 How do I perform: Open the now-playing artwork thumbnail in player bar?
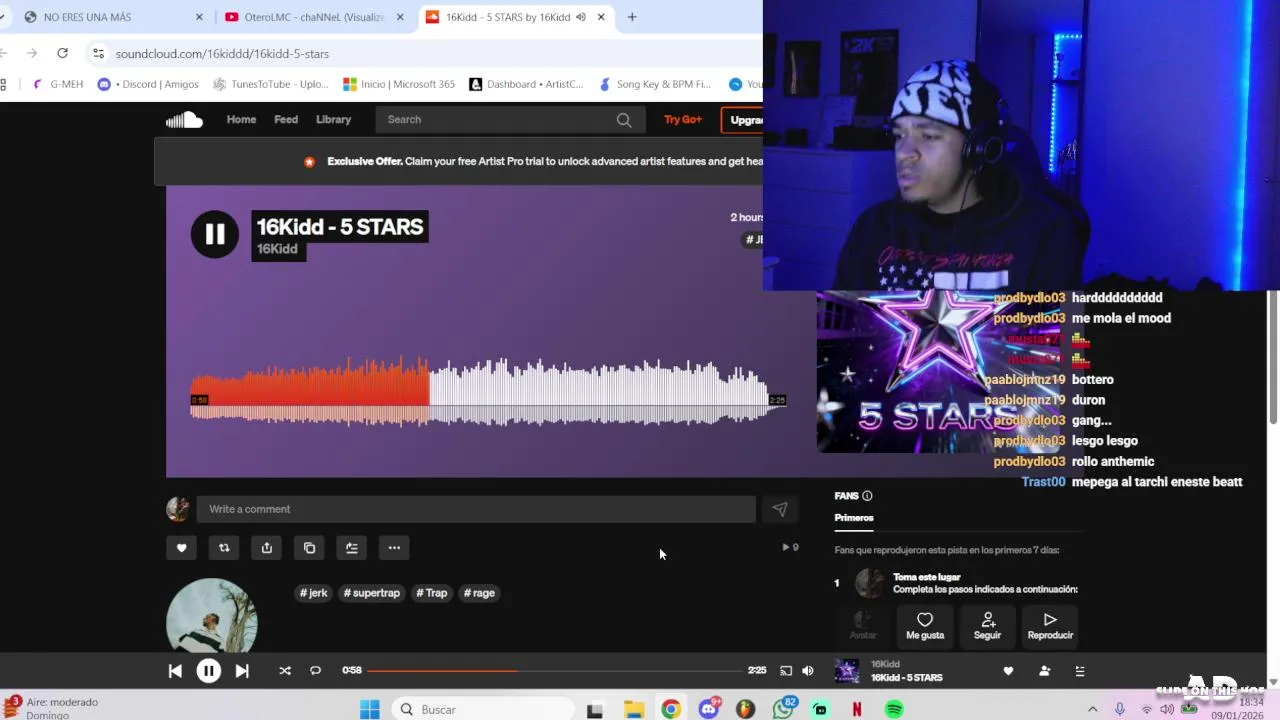847,671
